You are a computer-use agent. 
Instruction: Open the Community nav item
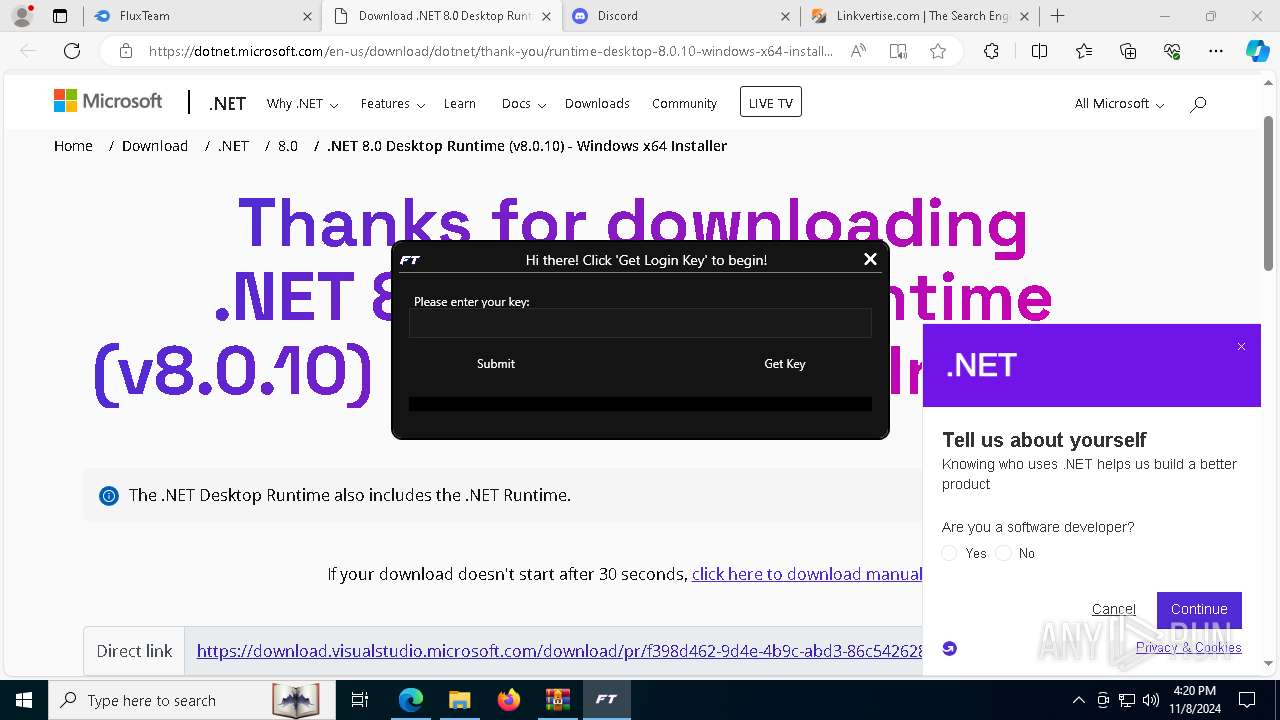[684, 104]
